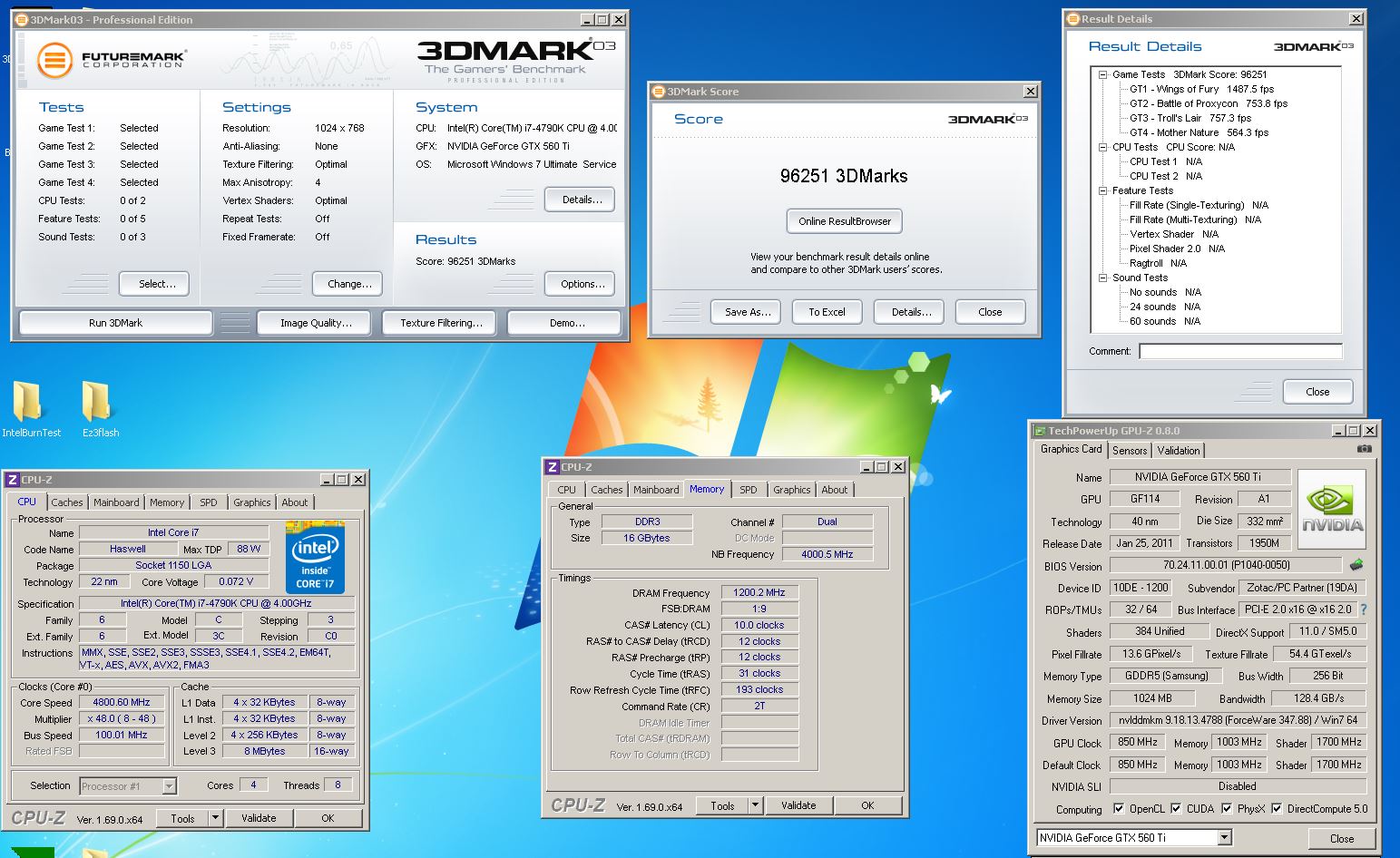Image resolution: width=1400 pixels, height=858 pixels.
Task: Click the GPU-Z screenshot camera icon
Action: 1364,449
